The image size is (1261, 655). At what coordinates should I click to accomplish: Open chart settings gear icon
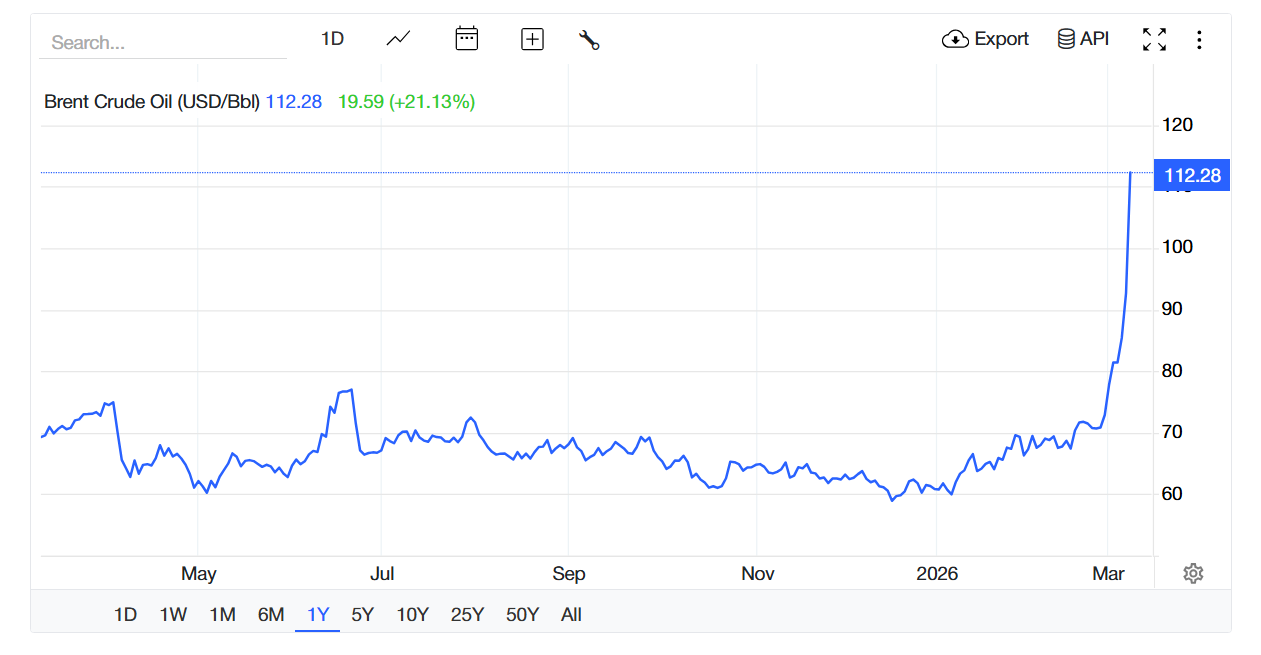[1192, 573]
